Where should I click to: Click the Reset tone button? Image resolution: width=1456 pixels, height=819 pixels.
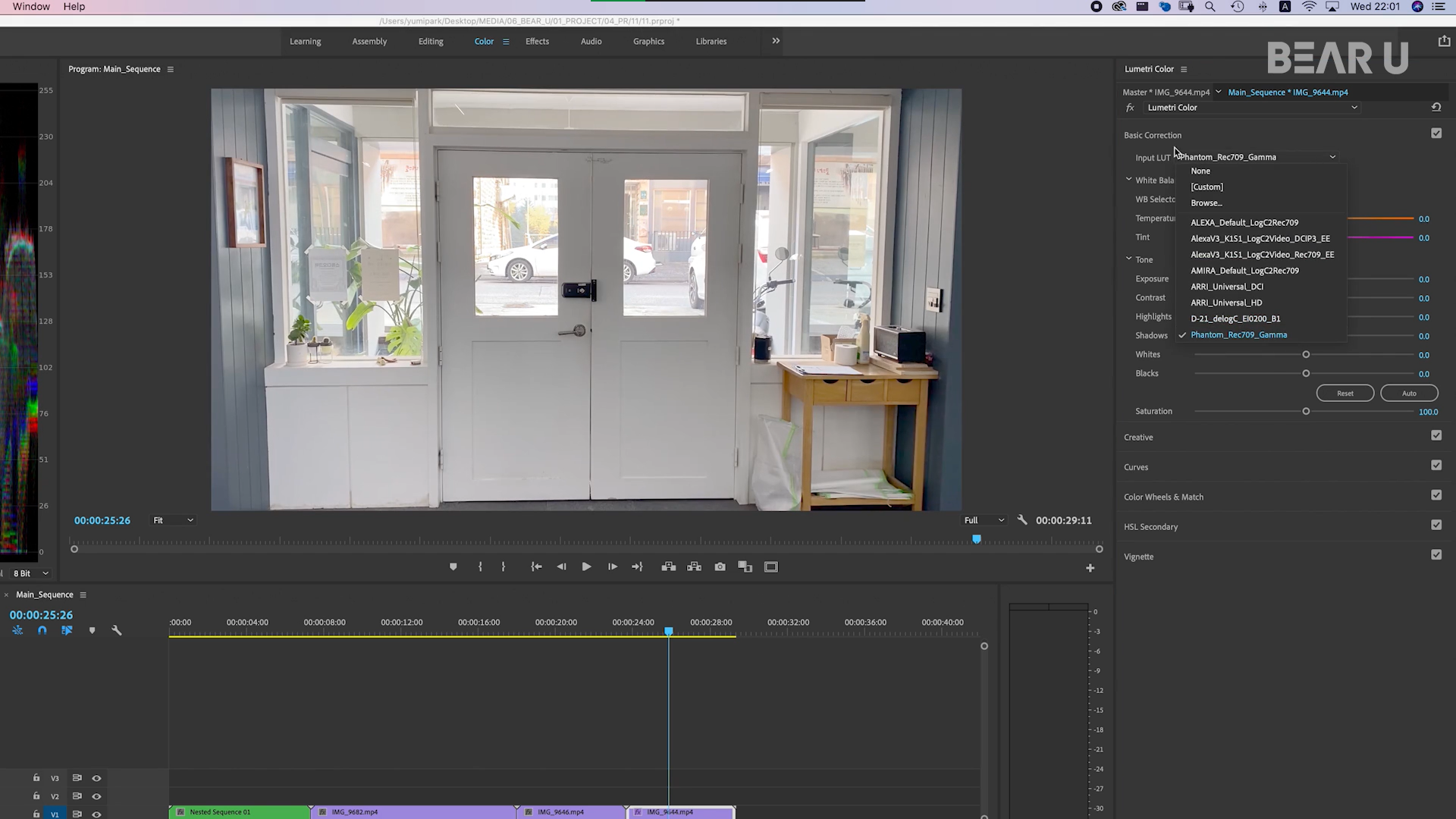coord(1345,394)
